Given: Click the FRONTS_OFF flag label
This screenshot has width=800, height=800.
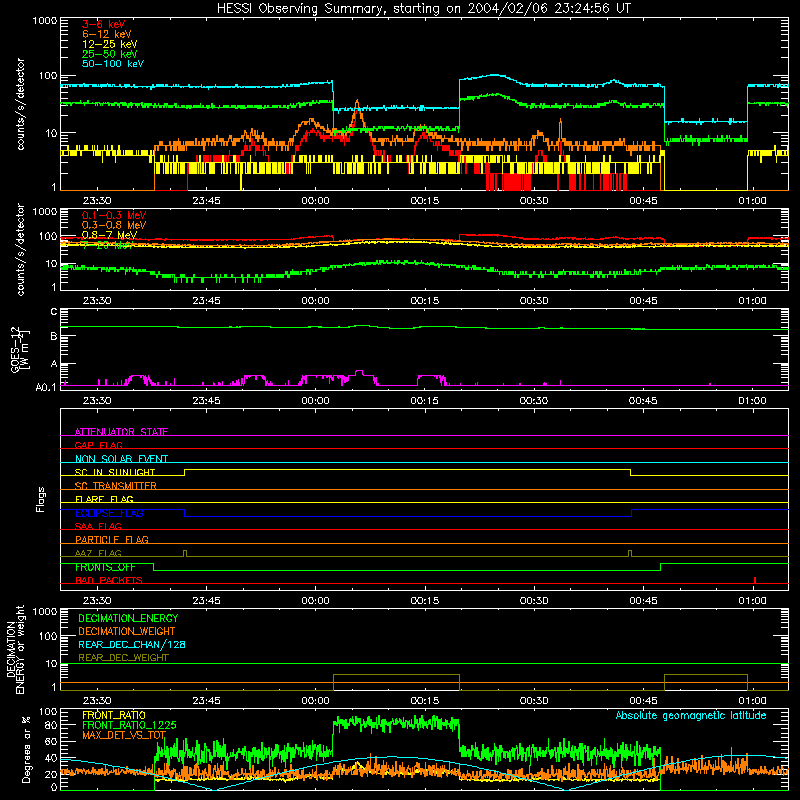Looking at the screenshot, I should pos(106,567).
